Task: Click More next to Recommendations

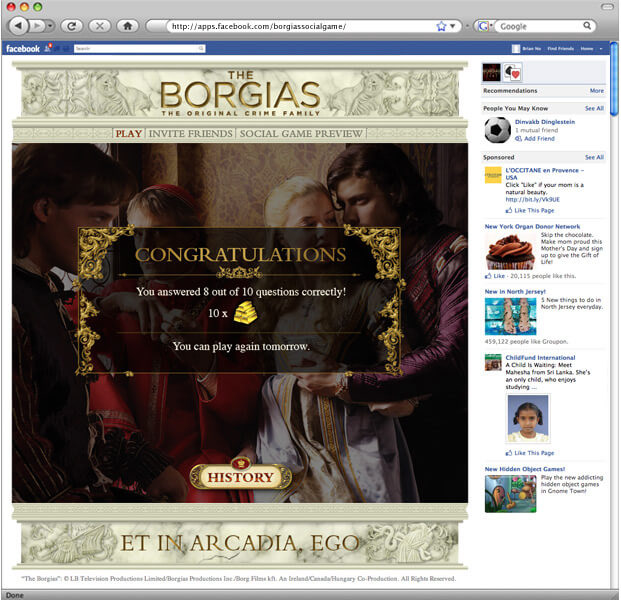Action: point(596,91)
